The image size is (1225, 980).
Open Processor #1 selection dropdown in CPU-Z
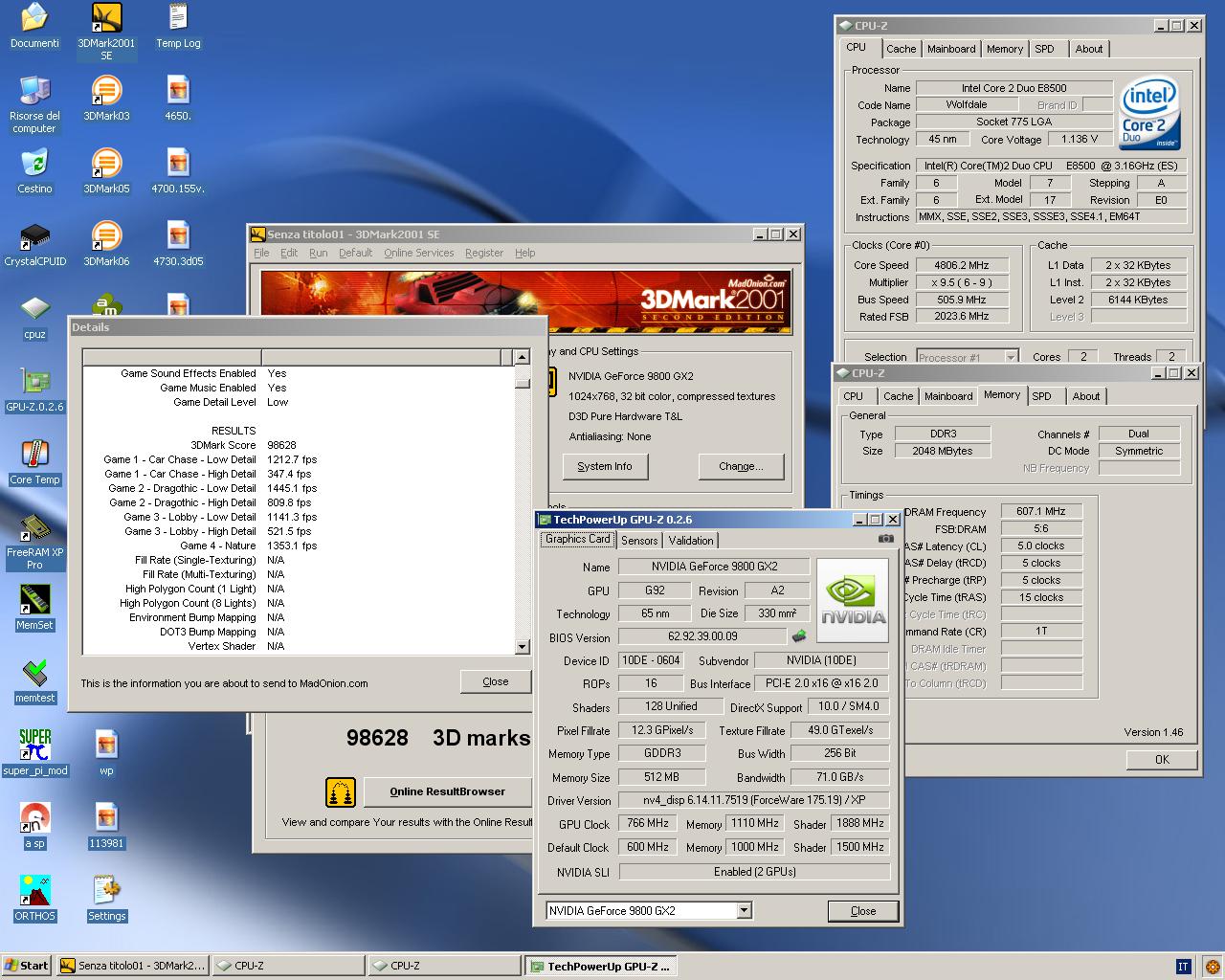(1011, 357)
